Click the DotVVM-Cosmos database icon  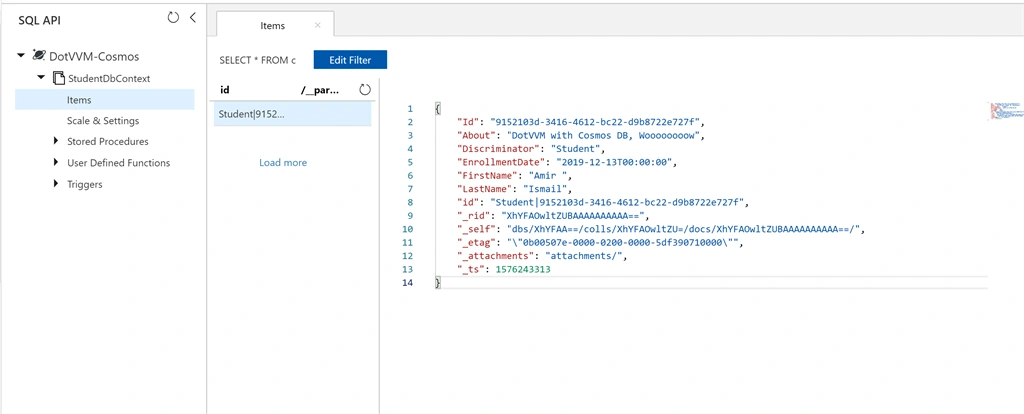click(39, 56)
